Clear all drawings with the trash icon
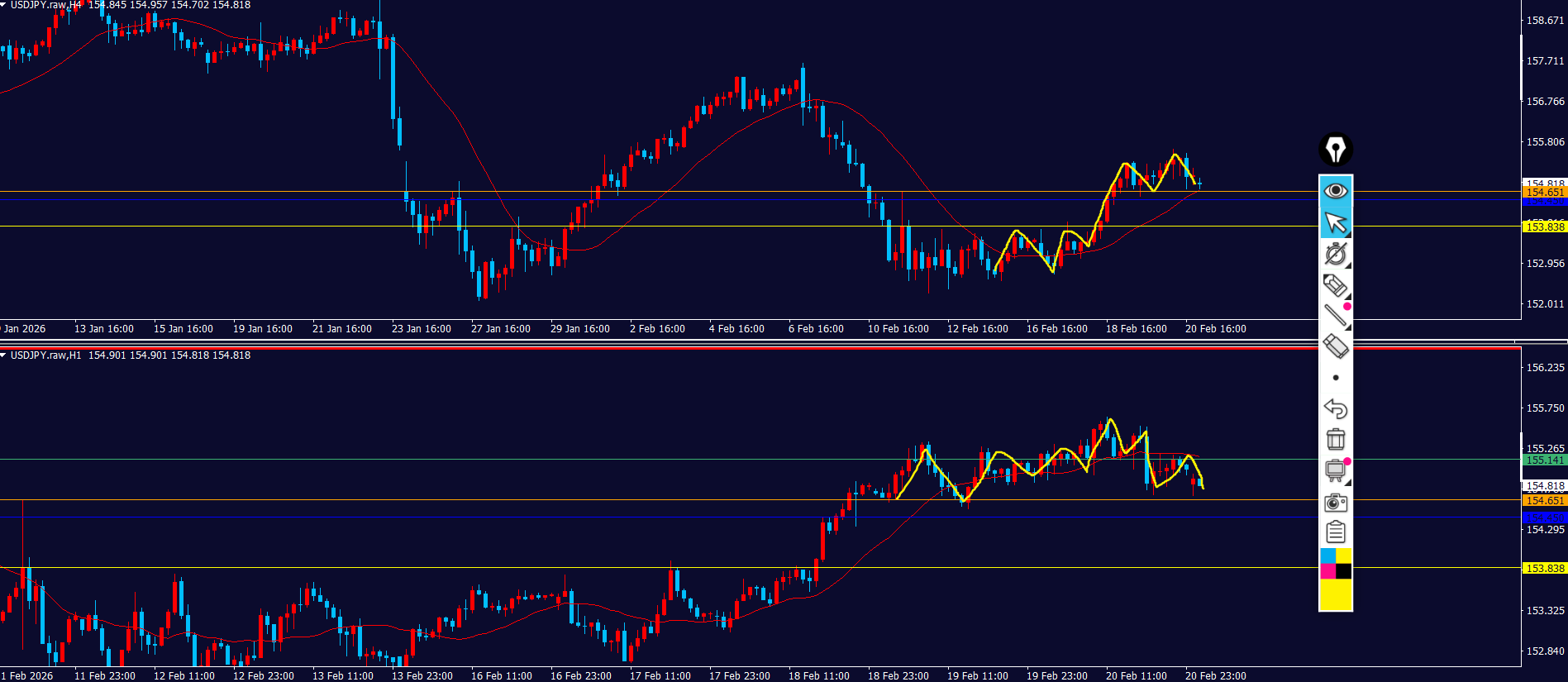This screenshot has height=682, width=1568. pos(1335,439)
